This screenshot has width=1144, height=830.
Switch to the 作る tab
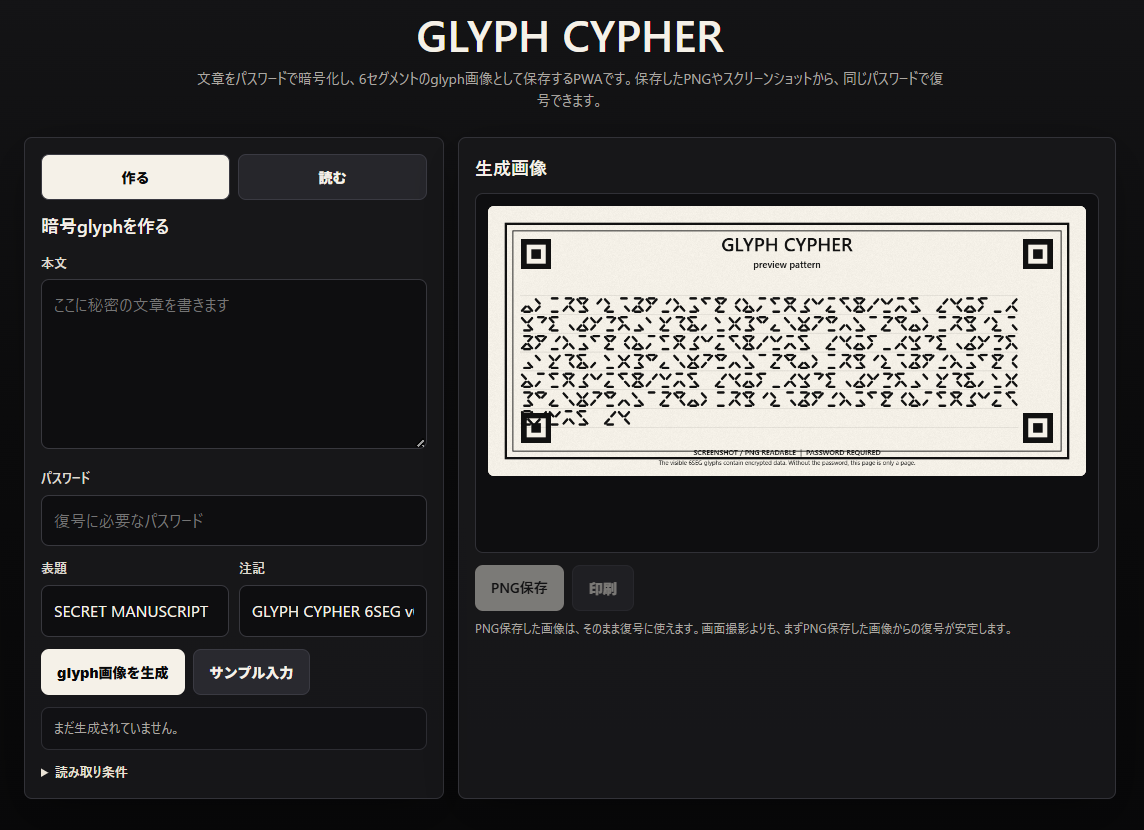click(135, 177)
